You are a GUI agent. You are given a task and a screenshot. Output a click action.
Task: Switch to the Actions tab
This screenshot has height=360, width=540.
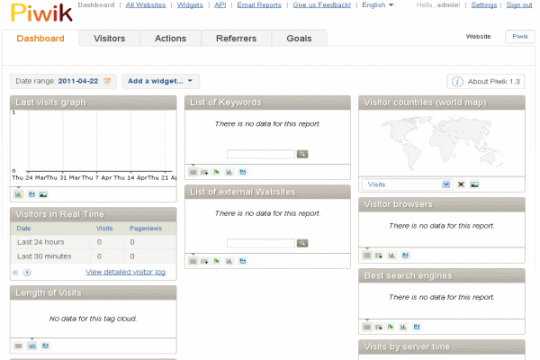coord(170,38)
